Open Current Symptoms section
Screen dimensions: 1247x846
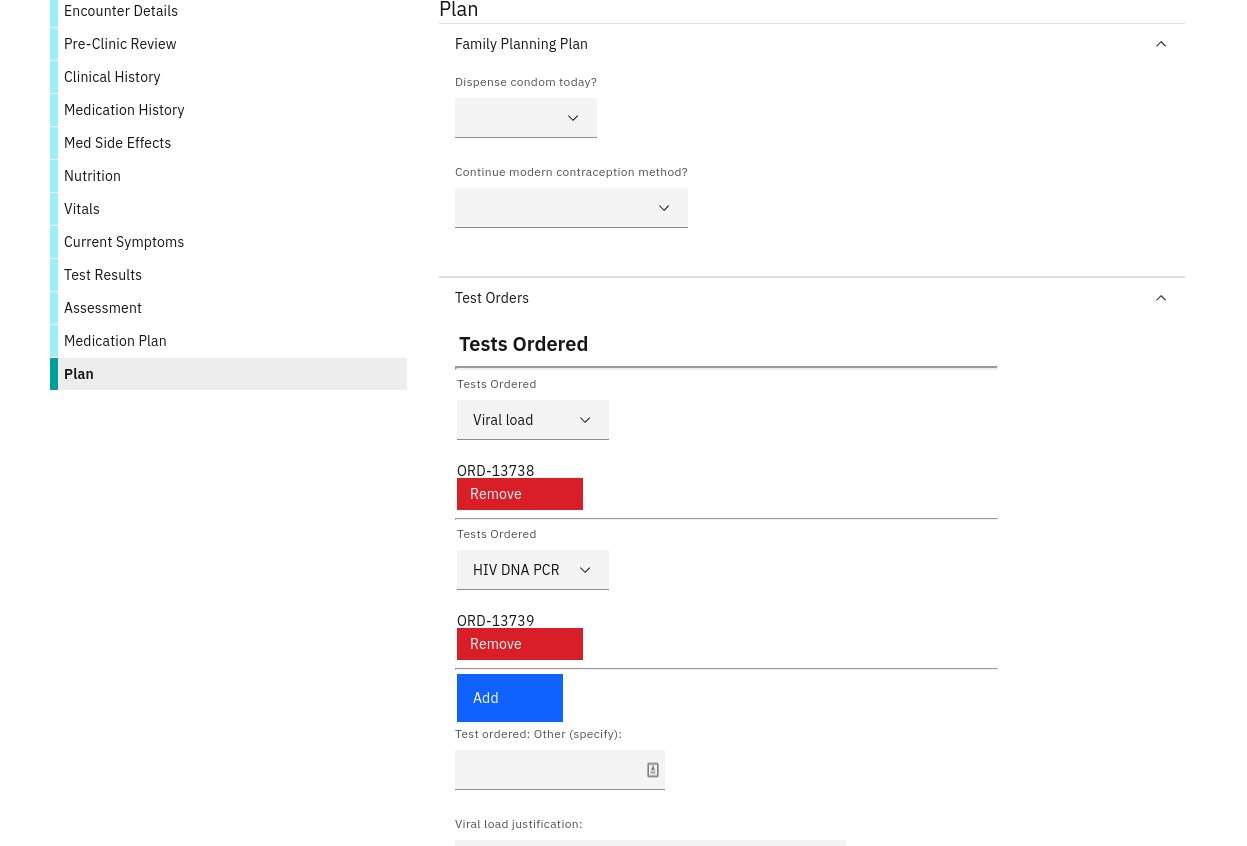228,242
